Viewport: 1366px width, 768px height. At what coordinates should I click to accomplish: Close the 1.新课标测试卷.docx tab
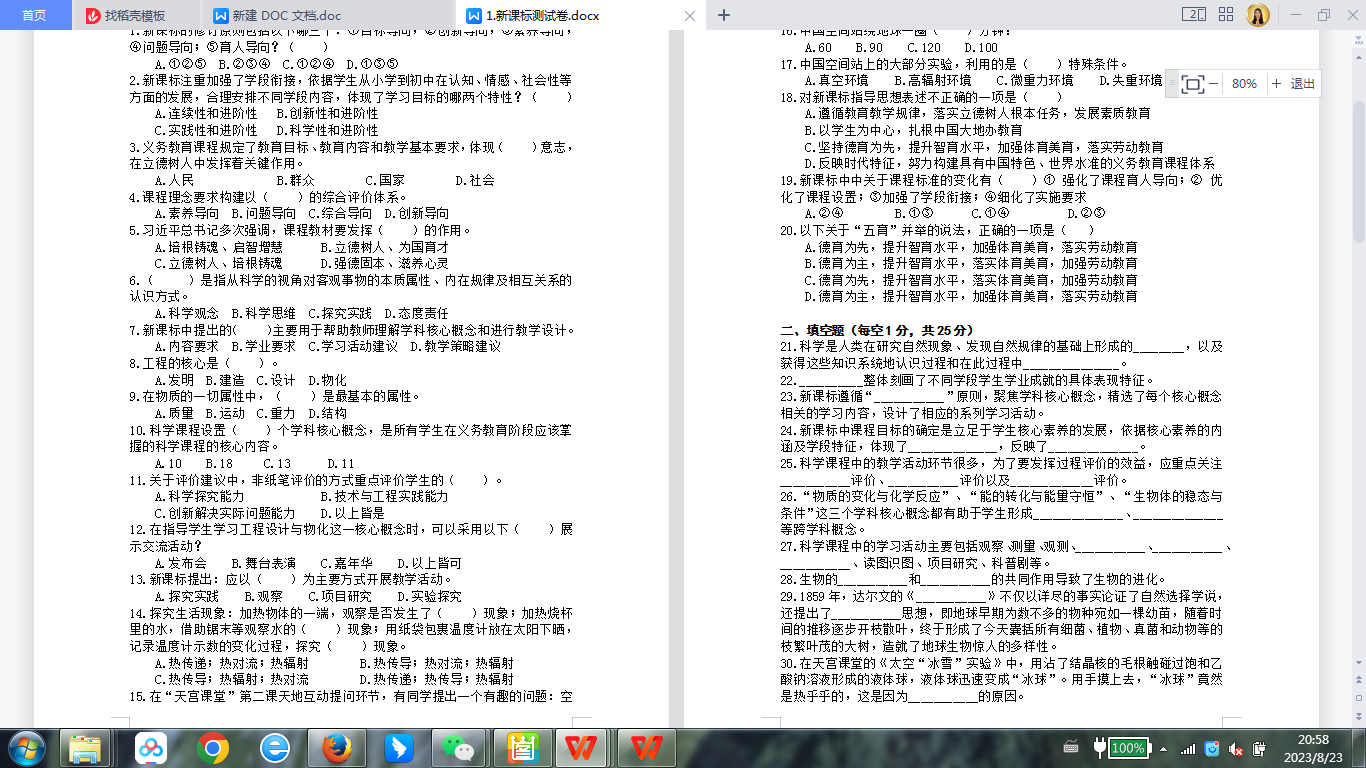tap(689, 16)
